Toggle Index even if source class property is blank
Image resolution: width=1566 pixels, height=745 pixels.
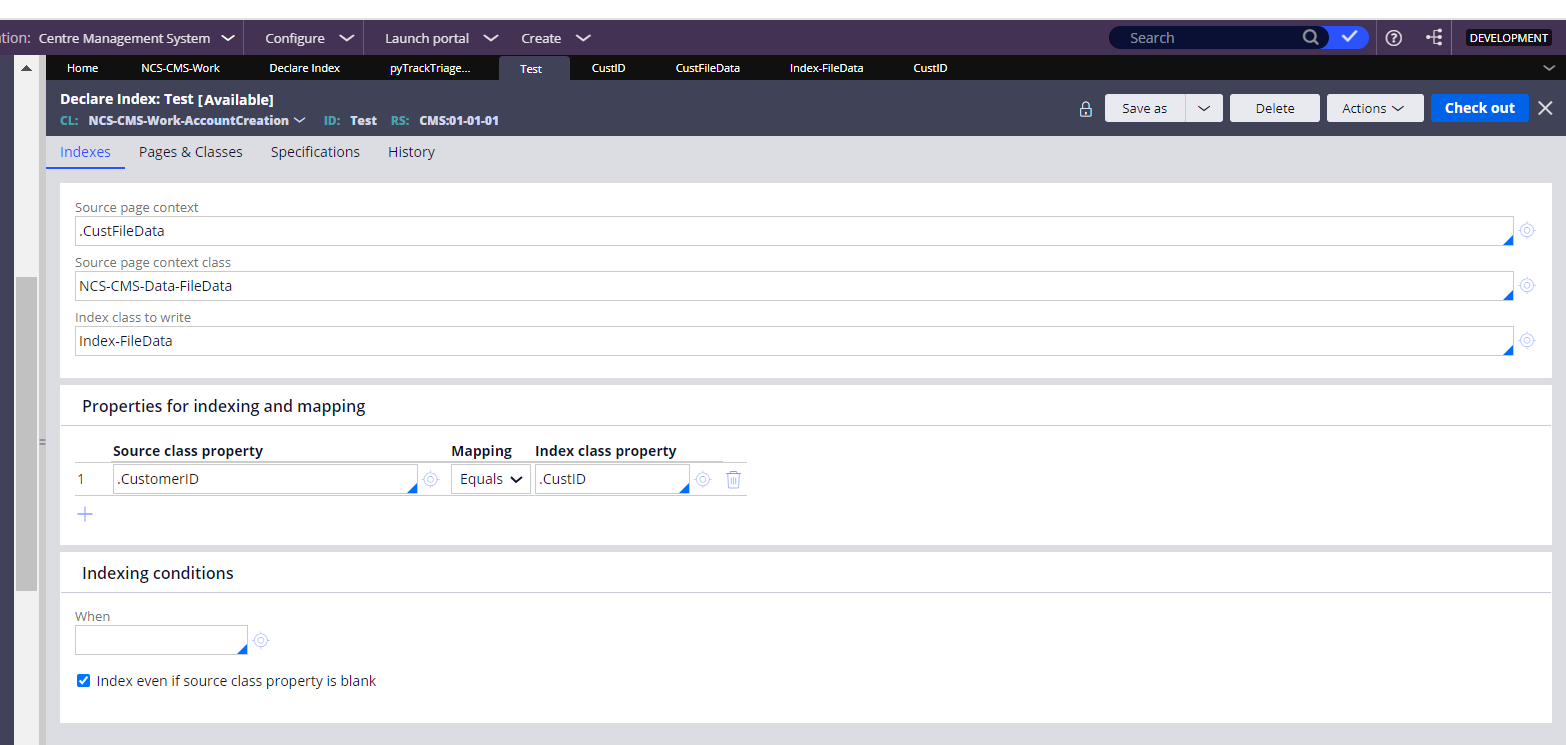(84, 681)
